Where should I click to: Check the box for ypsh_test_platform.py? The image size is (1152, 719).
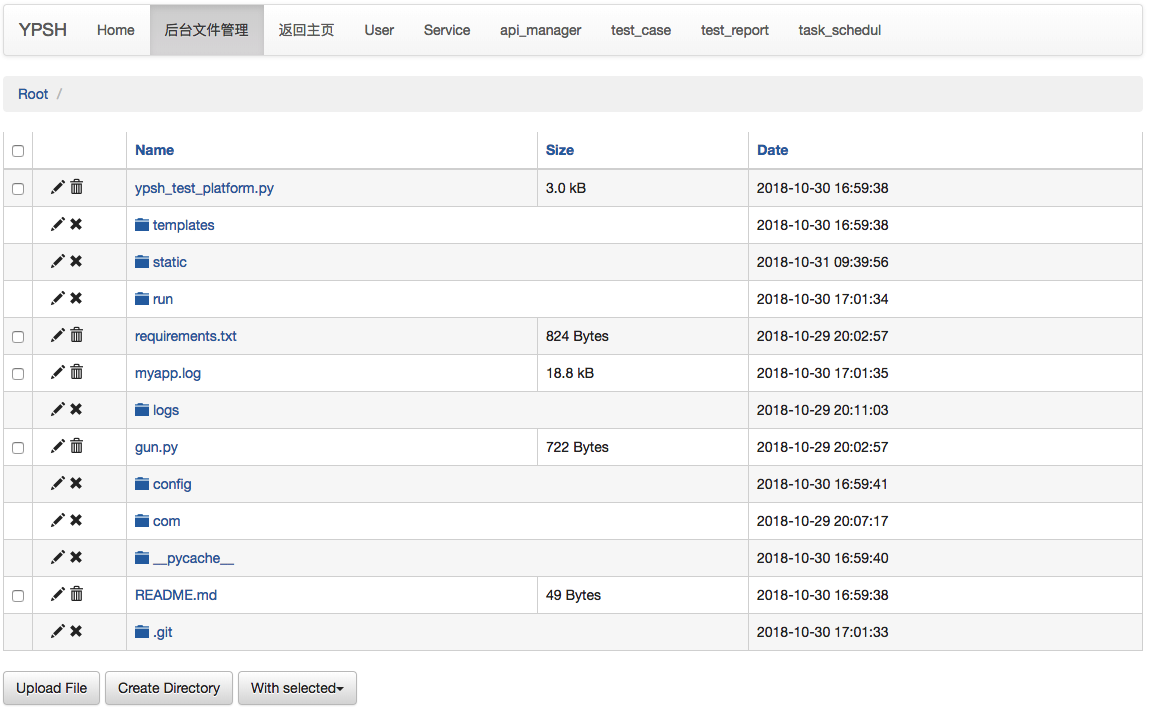[18, 189]
